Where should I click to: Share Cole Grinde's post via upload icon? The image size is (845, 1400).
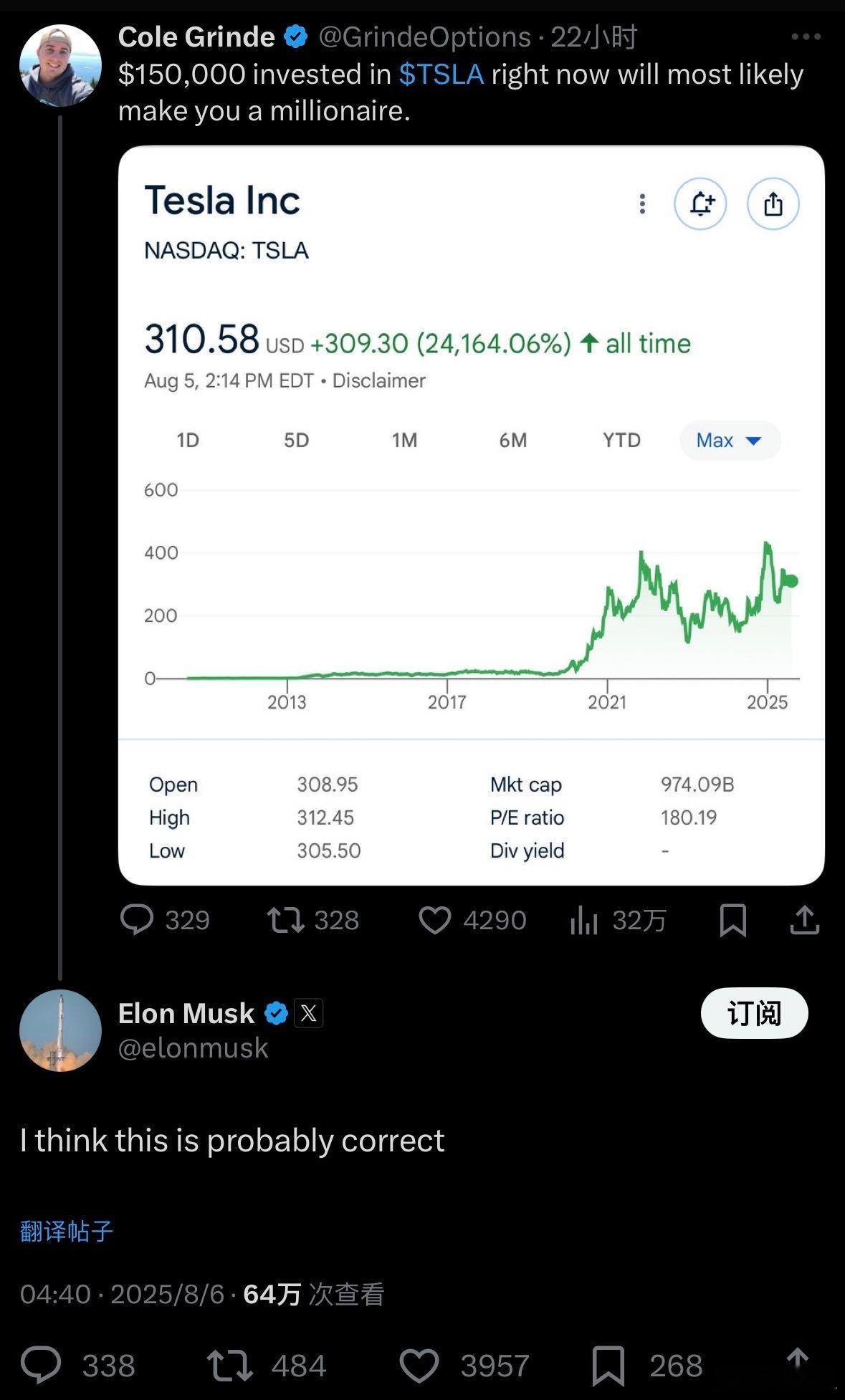tap(804, 920)
